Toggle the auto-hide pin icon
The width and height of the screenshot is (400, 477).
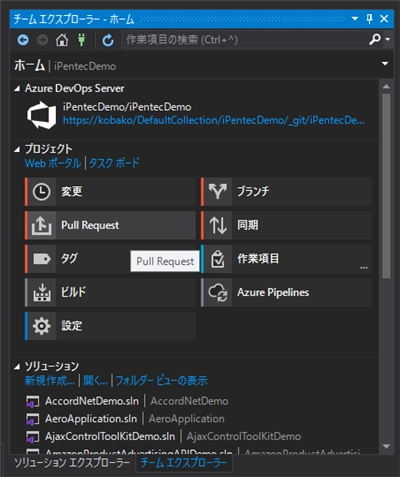[369, 19]
